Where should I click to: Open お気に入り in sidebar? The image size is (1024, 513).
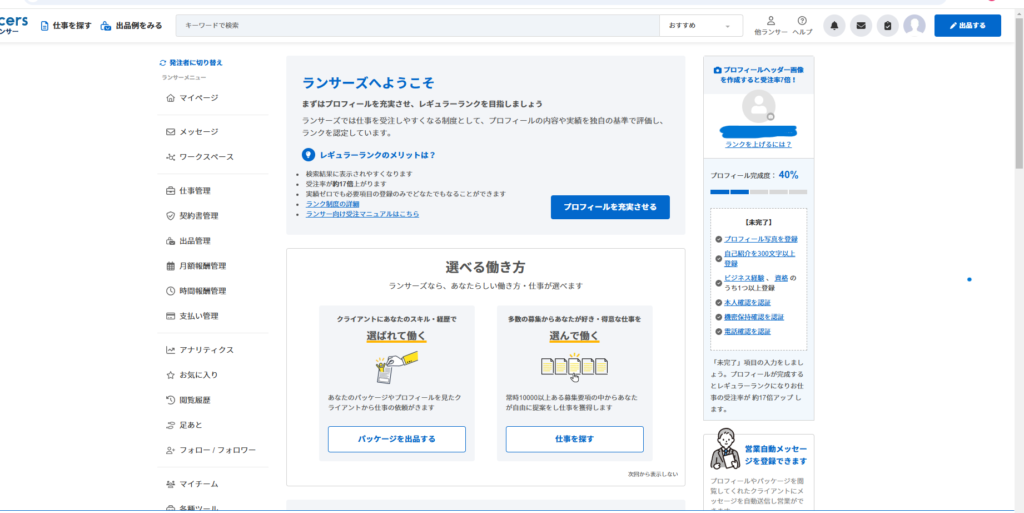[x=199, y=375]
